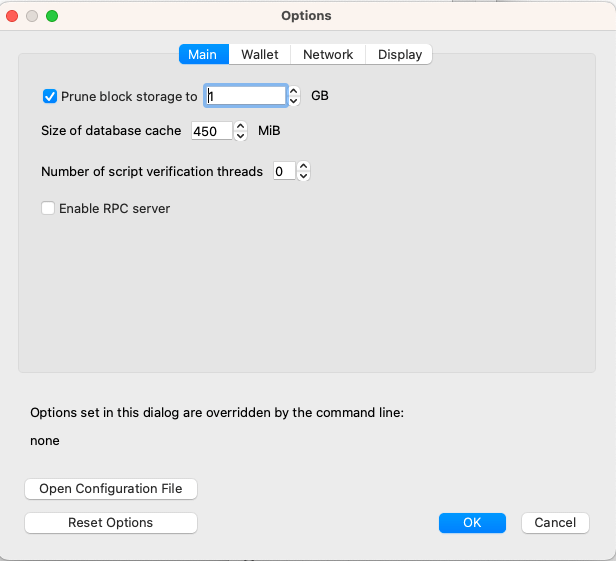Screen dimensions: 616x561
Task: Click the database cache MiB field
Action: pos(211,131)
